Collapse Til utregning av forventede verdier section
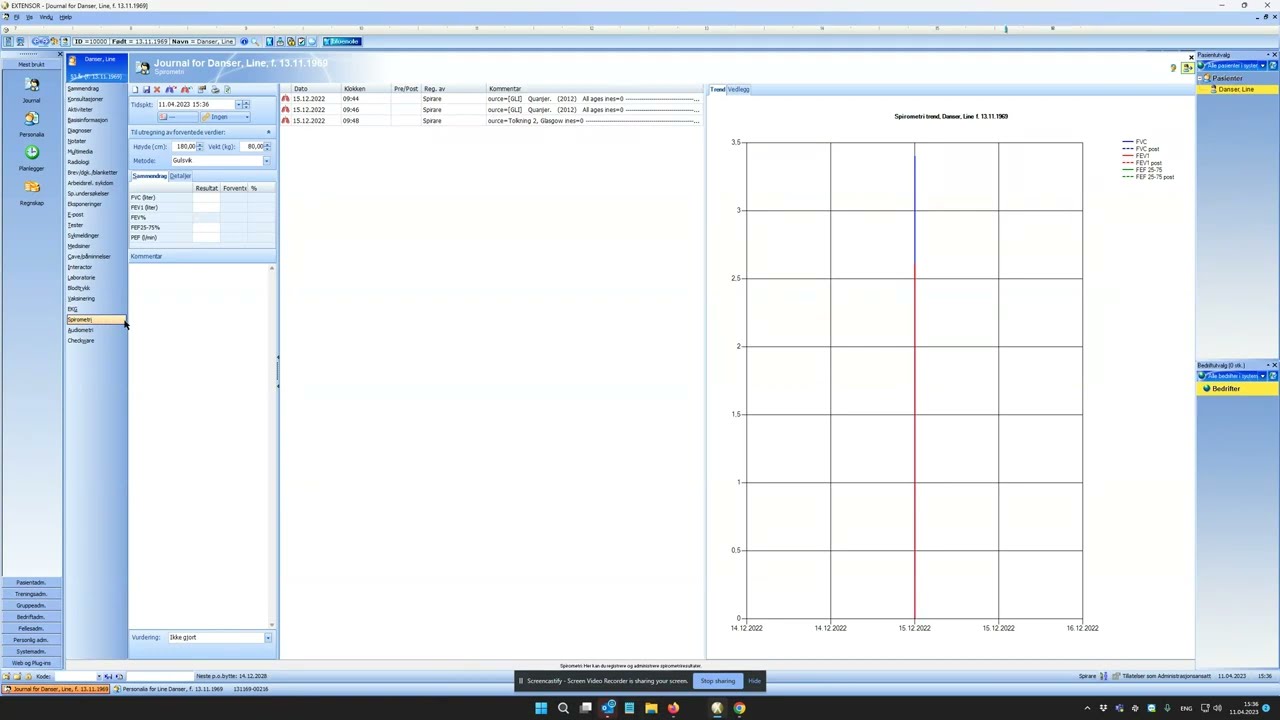The height and width of the screenshot is (720, 1280). (268, 132)
